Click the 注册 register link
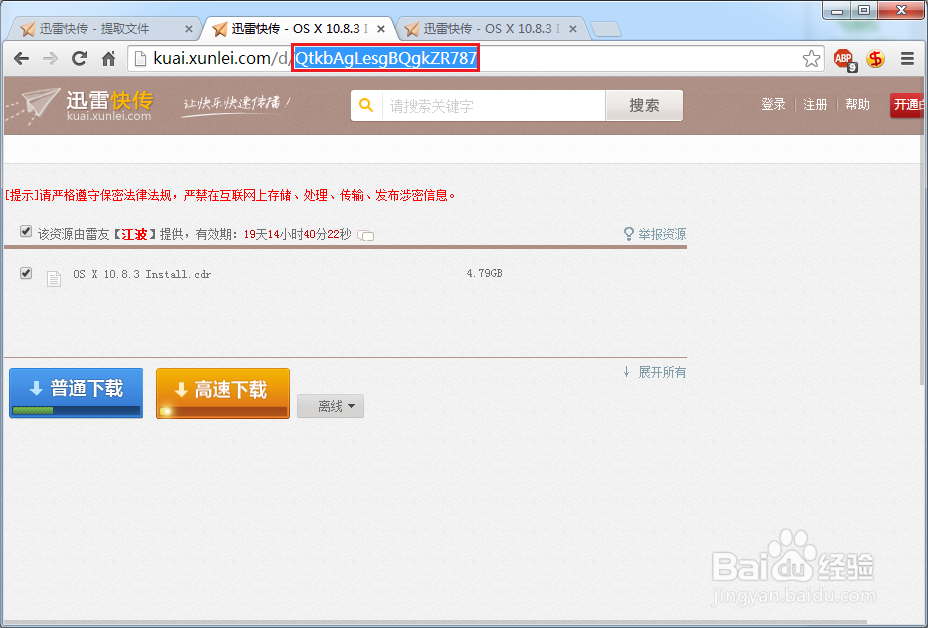 pos(815,105)
